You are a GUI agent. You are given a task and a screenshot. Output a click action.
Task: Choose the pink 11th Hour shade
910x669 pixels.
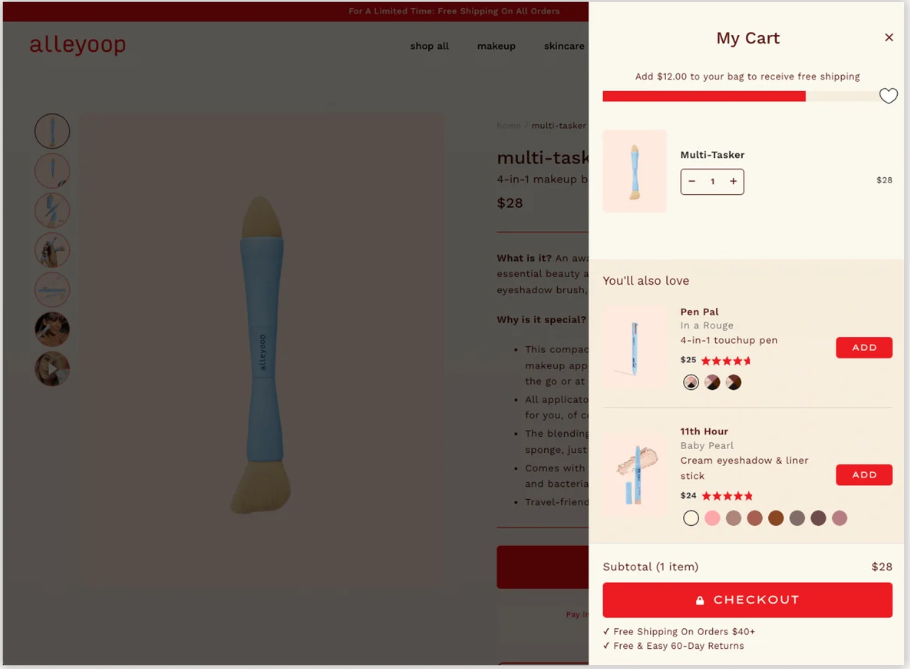pos(712,518)
